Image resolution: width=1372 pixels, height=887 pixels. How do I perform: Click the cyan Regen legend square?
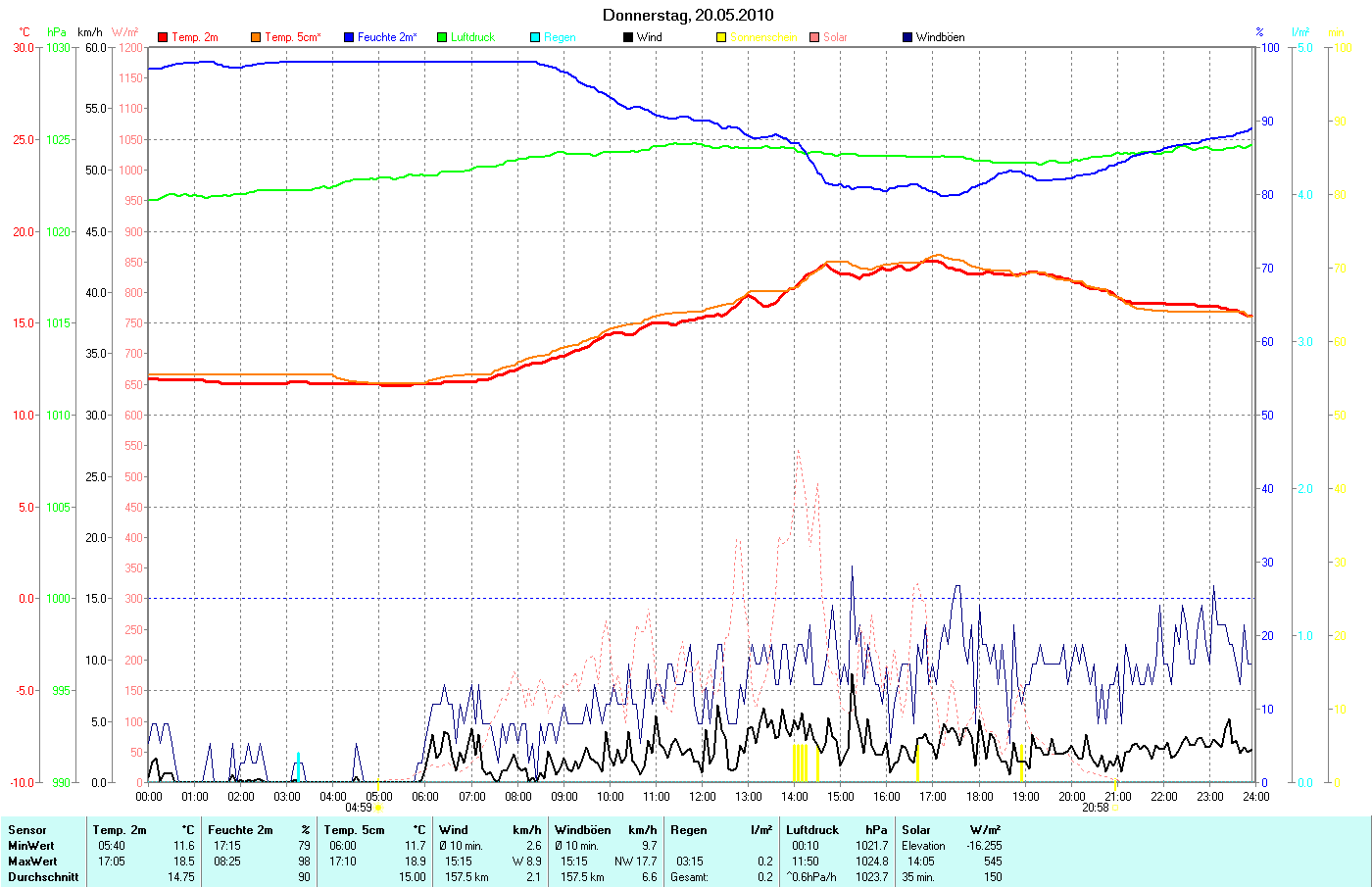click(535, 37)
